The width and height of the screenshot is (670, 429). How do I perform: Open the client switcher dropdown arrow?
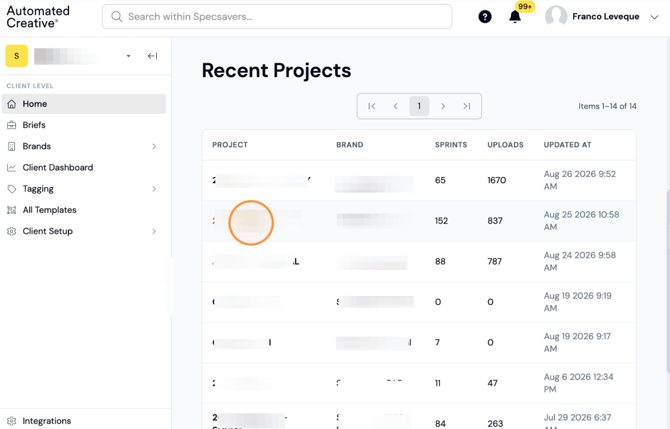(128, 56)
